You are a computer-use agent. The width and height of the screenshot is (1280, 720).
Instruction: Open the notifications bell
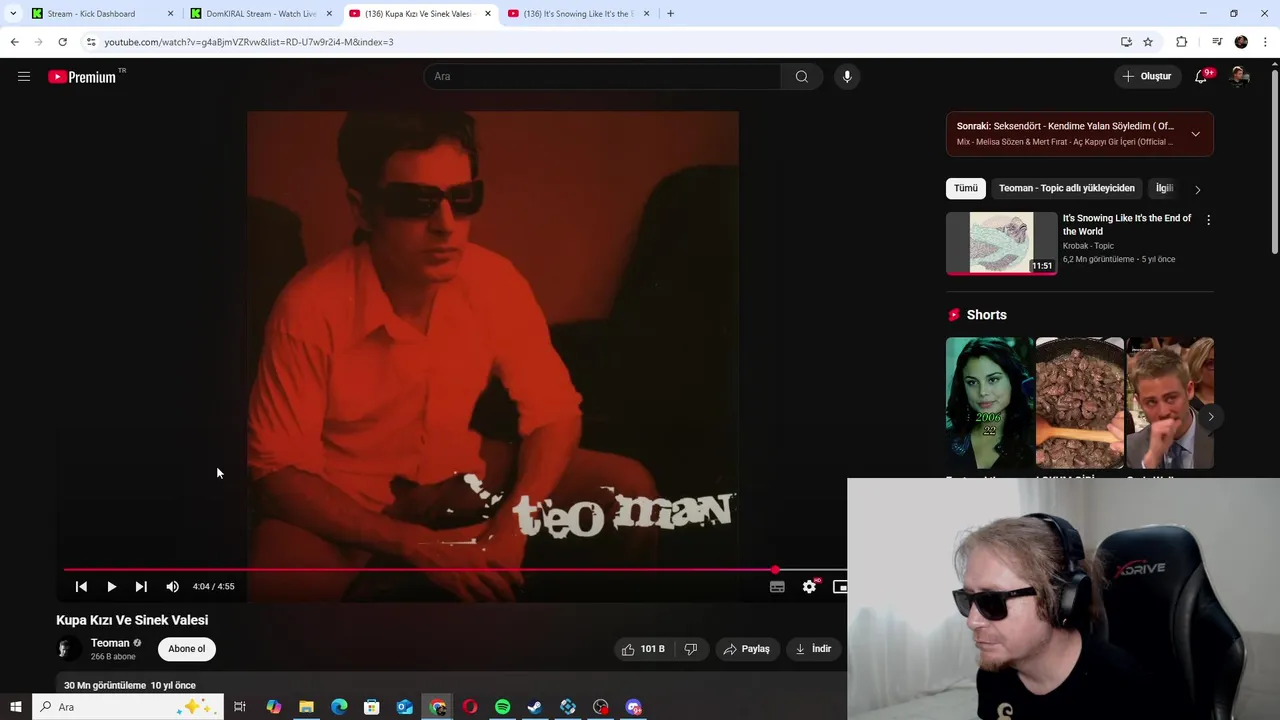coord(1202,77)
